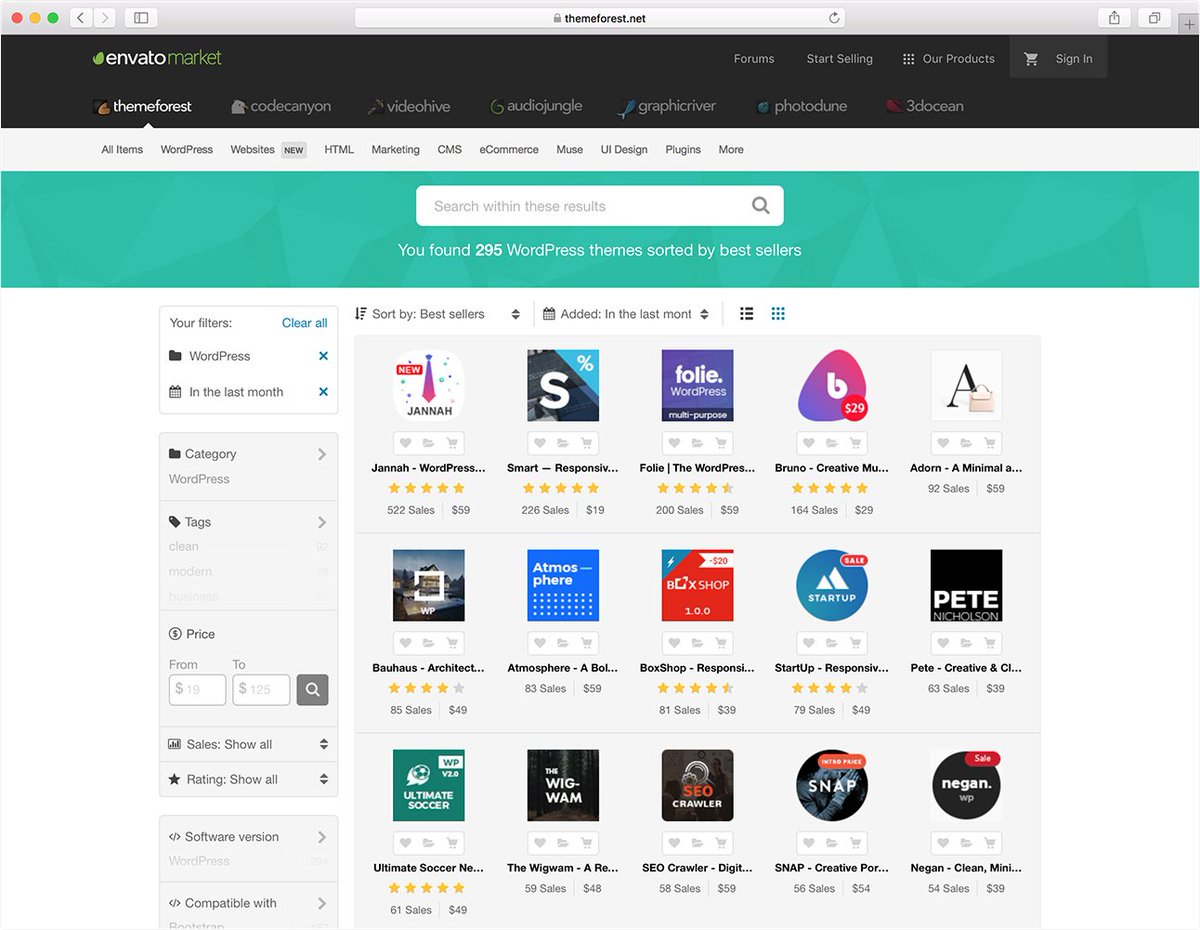
Task: Add Negan theme to cart icon
Action: click(989, 843)
